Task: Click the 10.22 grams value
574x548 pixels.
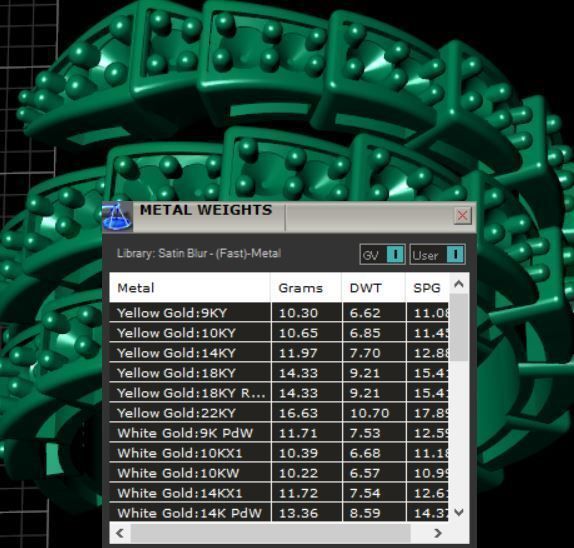Action: tap(298, 473)
